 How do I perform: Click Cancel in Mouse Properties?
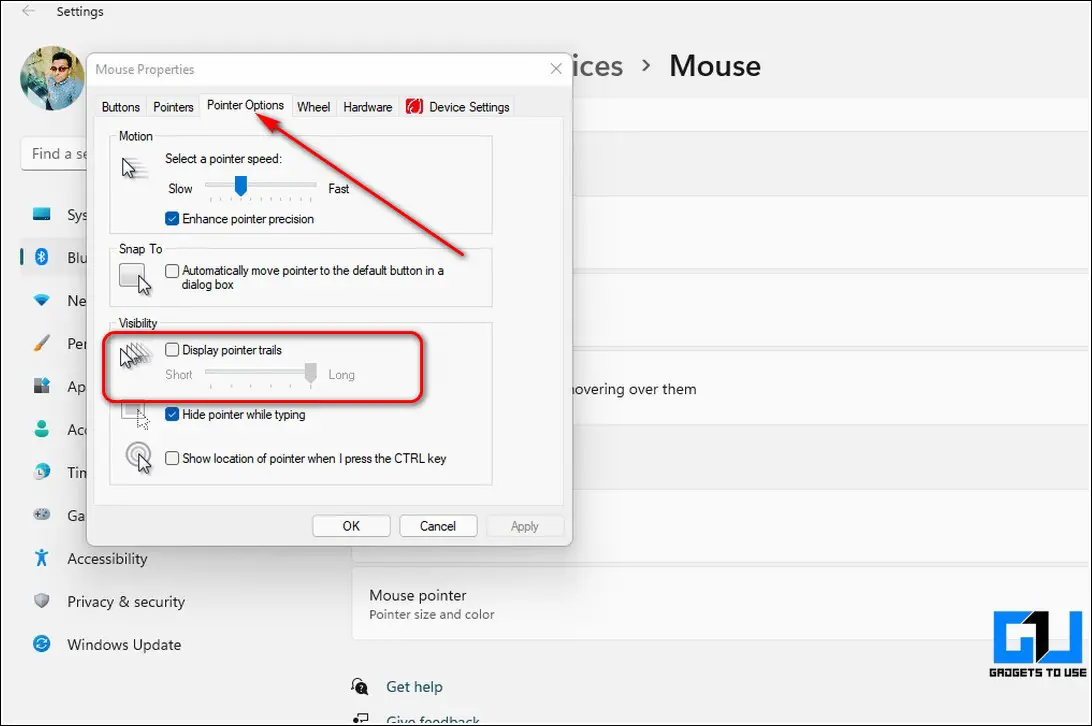pyautogui.click(x=437, y=526)
